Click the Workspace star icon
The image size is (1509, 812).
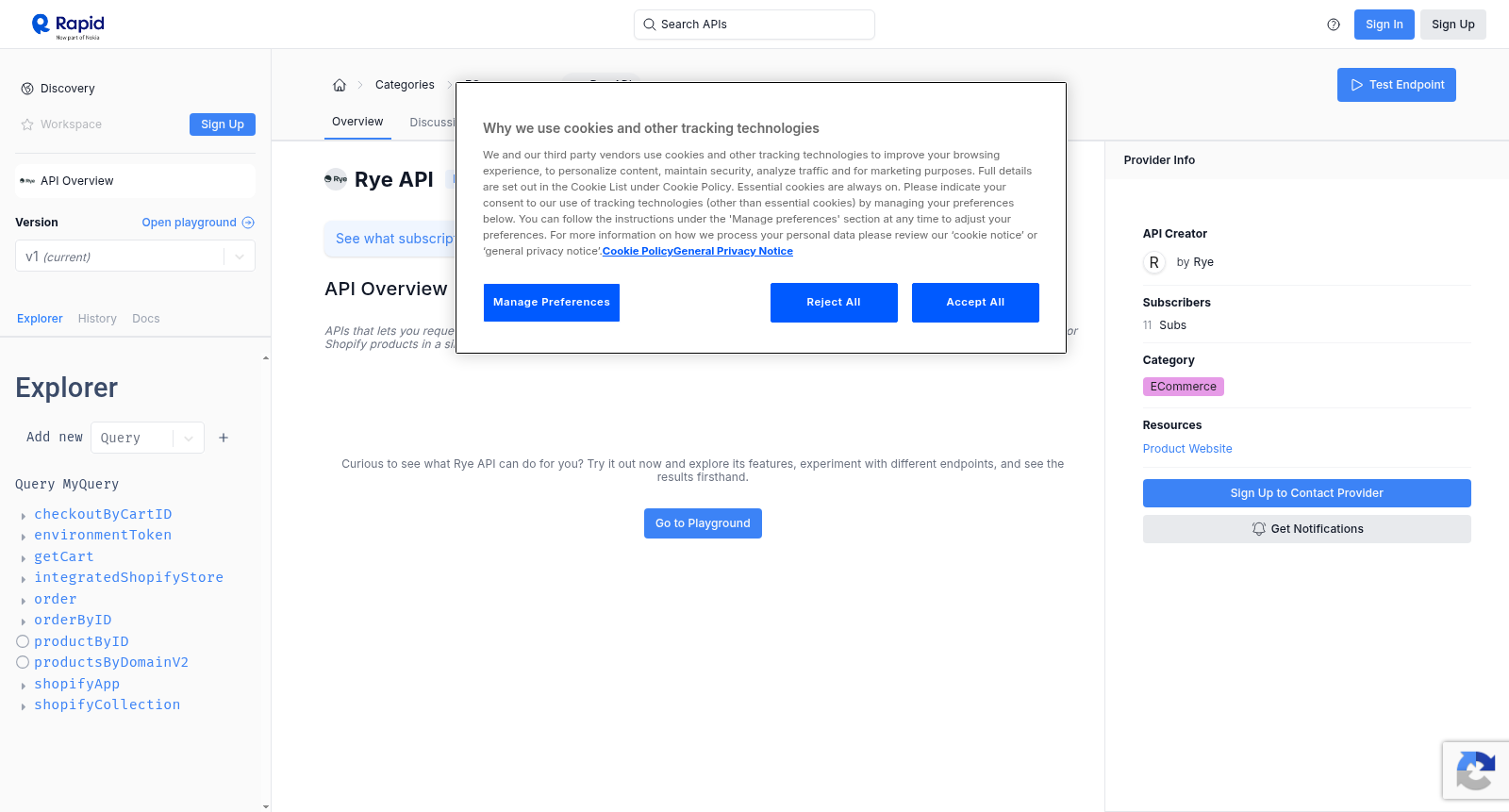(27, 124)
